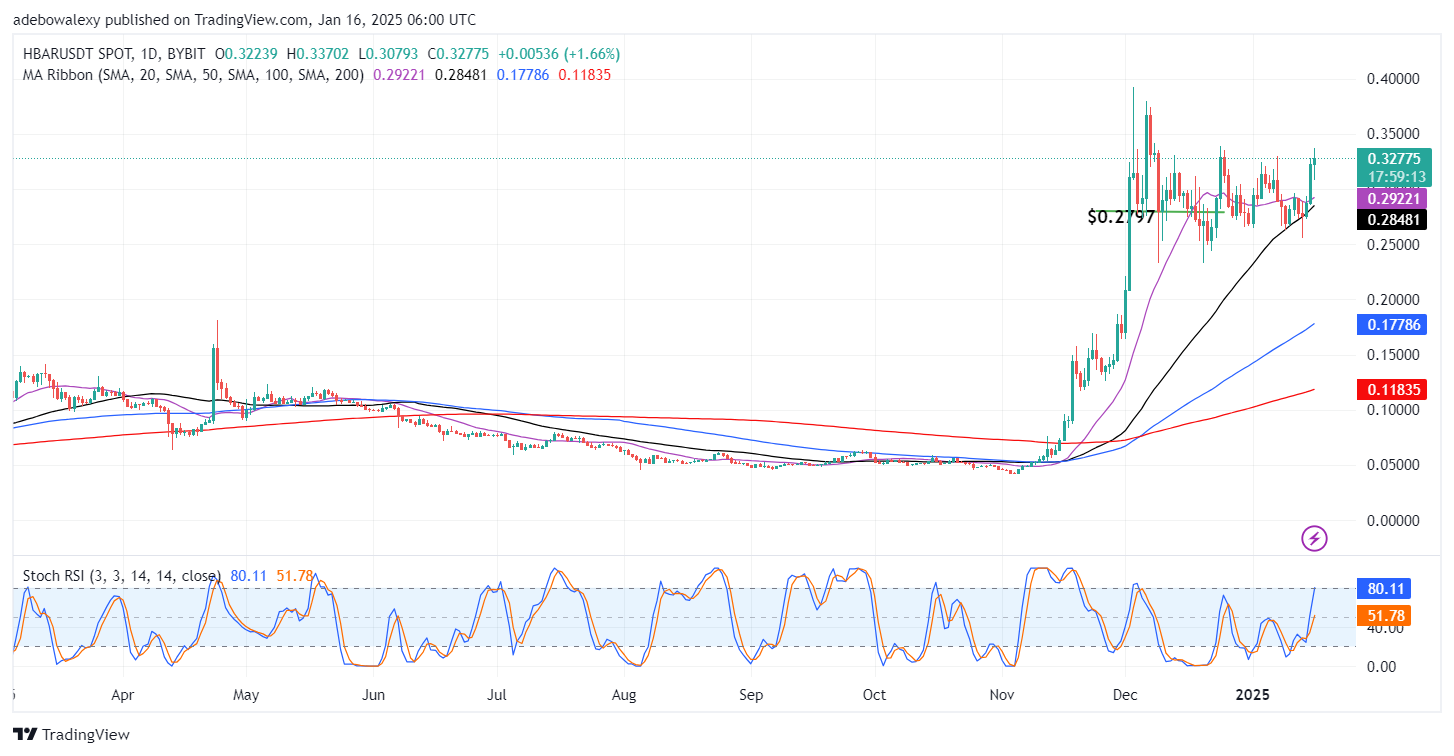Click the current price label 0.32775
Screen dimensions: 1454x756
tap(1394, 159)
